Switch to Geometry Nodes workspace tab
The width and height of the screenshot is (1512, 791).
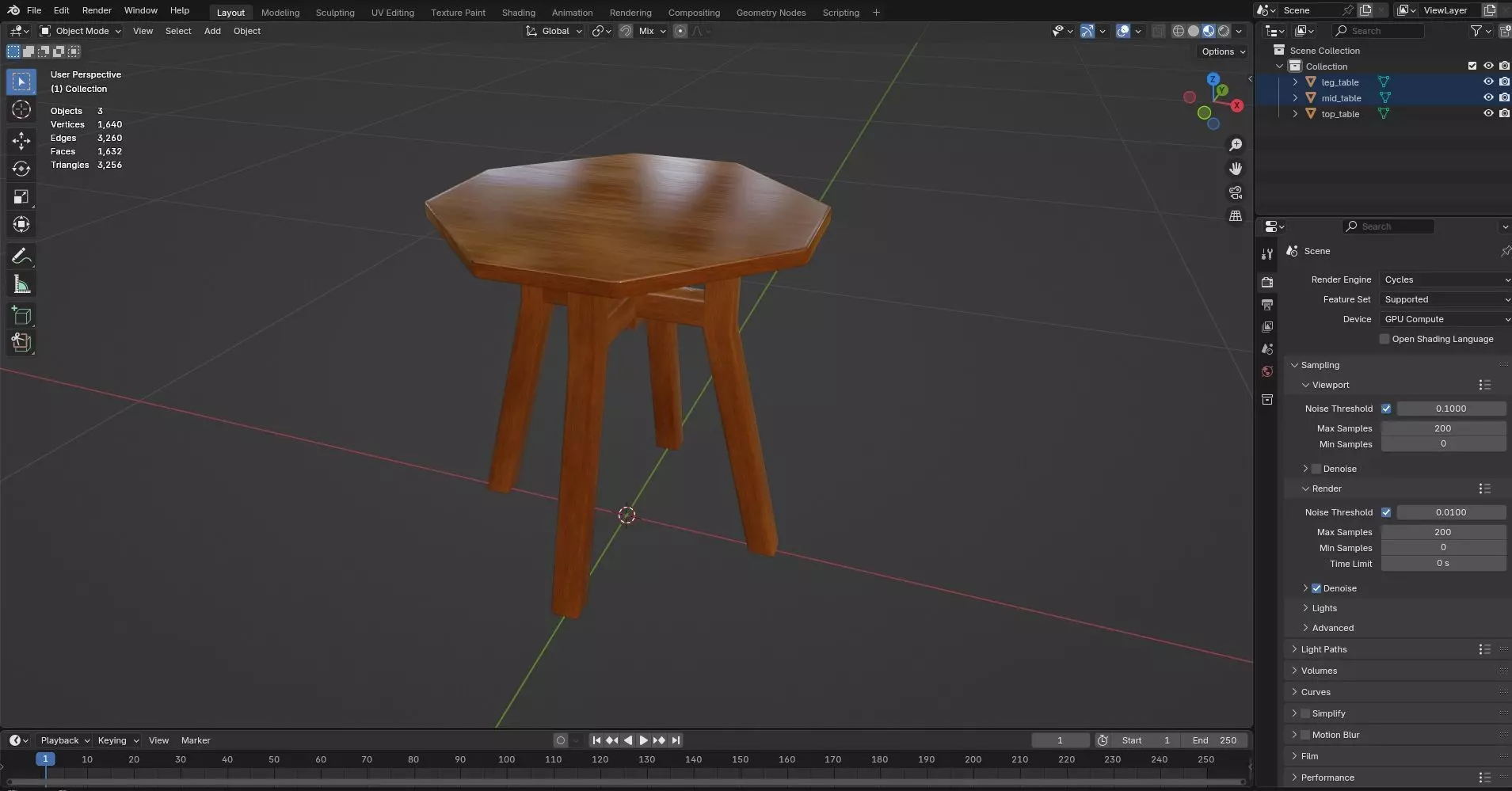(771, 13)
